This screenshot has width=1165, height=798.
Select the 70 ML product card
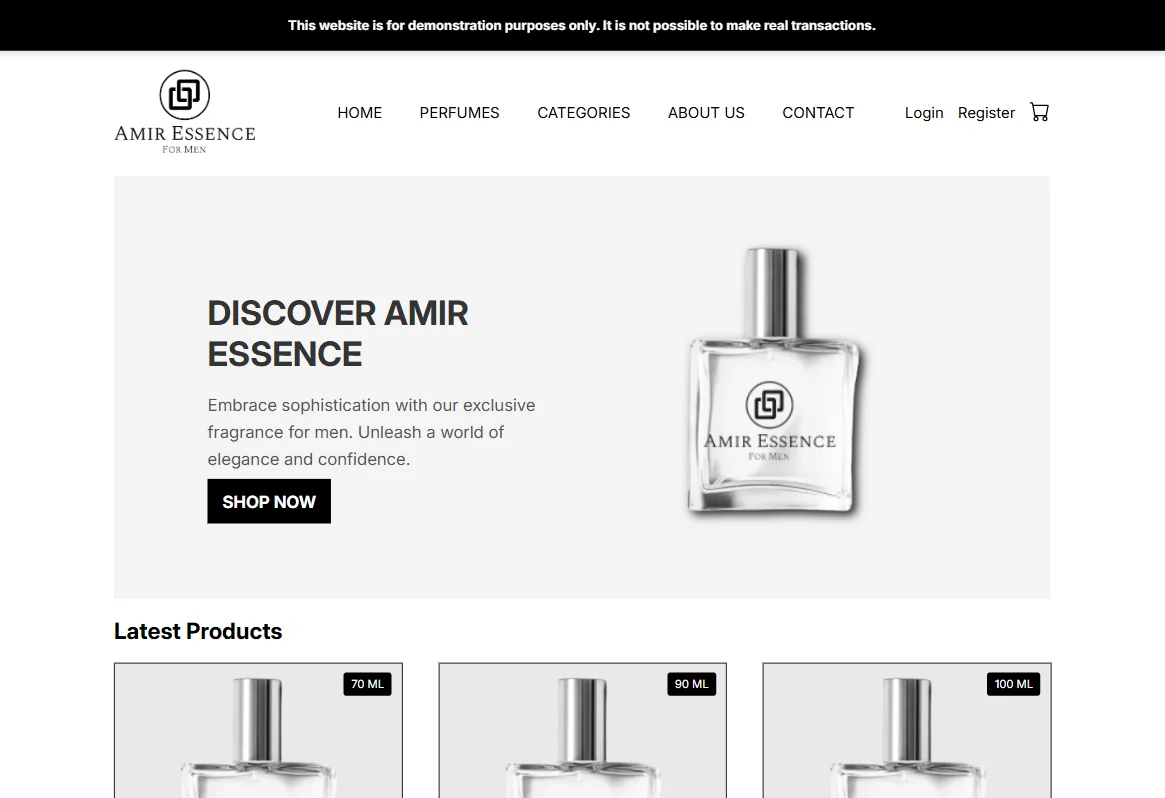click(259, 730)
